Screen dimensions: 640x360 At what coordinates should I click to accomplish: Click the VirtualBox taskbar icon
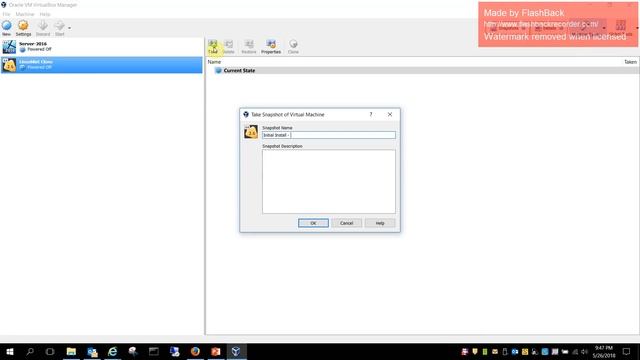(236, 351)
